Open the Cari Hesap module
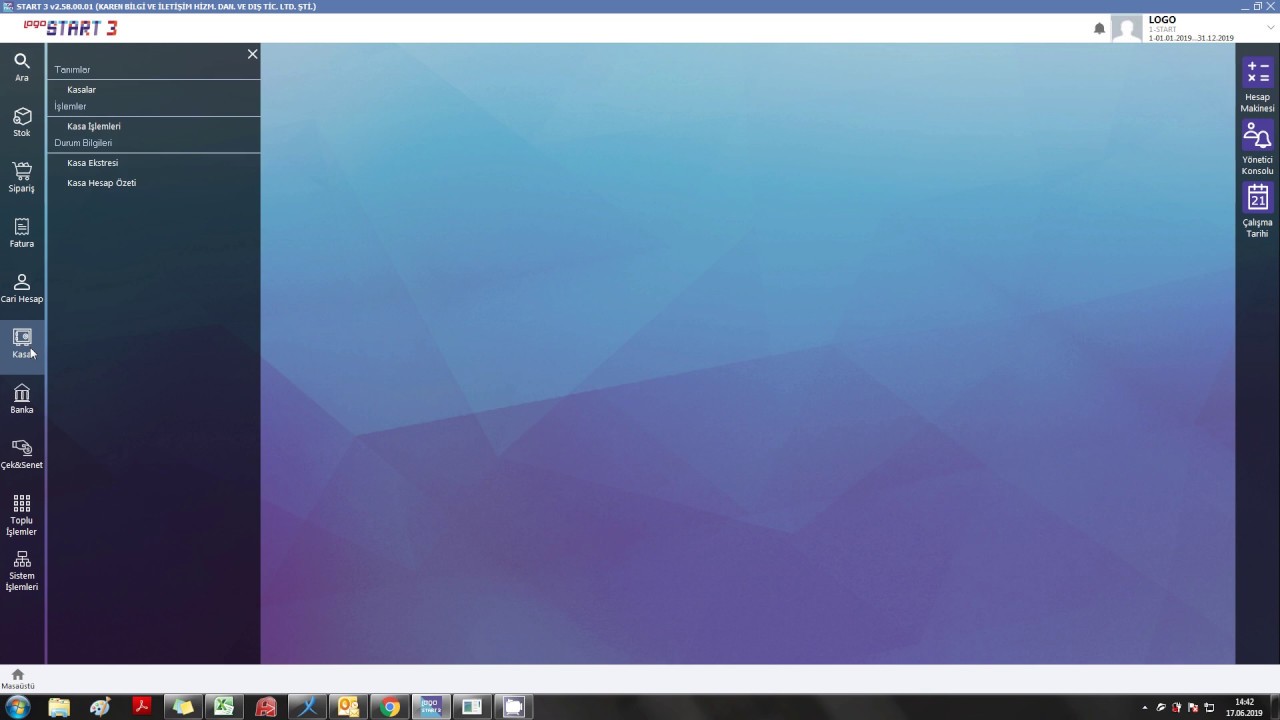1280x720 pixels. [22, 288]
